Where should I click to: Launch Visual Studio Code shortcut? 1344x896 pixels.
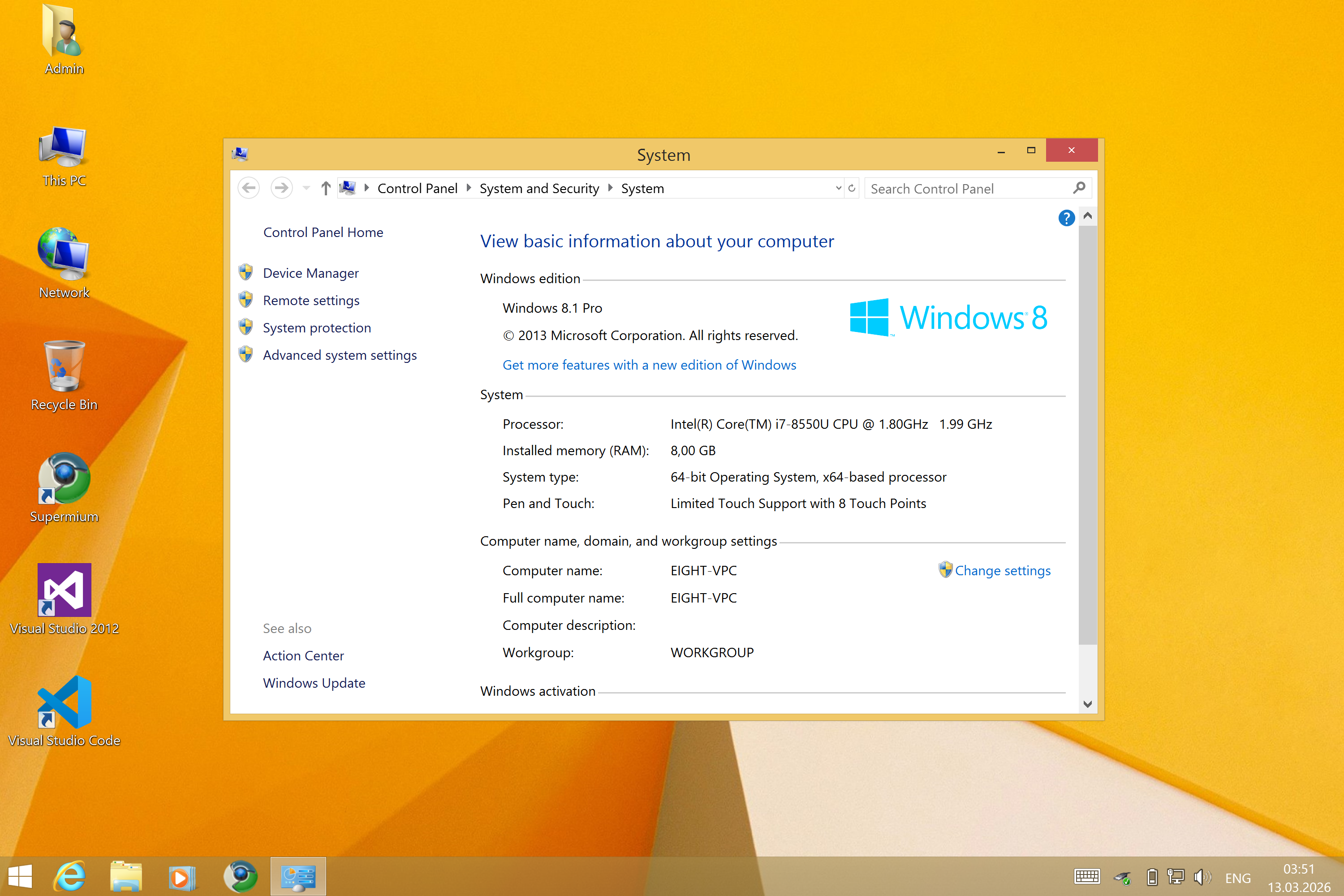coord(64,711)
